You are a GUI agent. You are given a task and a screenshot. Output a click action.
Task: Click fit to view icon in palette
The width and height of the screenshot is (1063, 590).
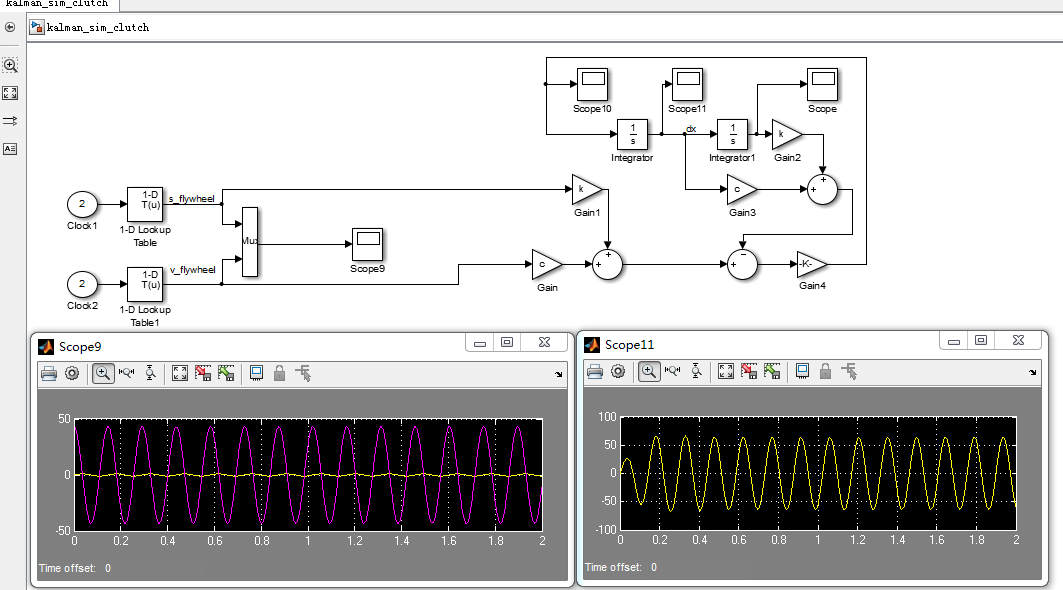[10, 93]
